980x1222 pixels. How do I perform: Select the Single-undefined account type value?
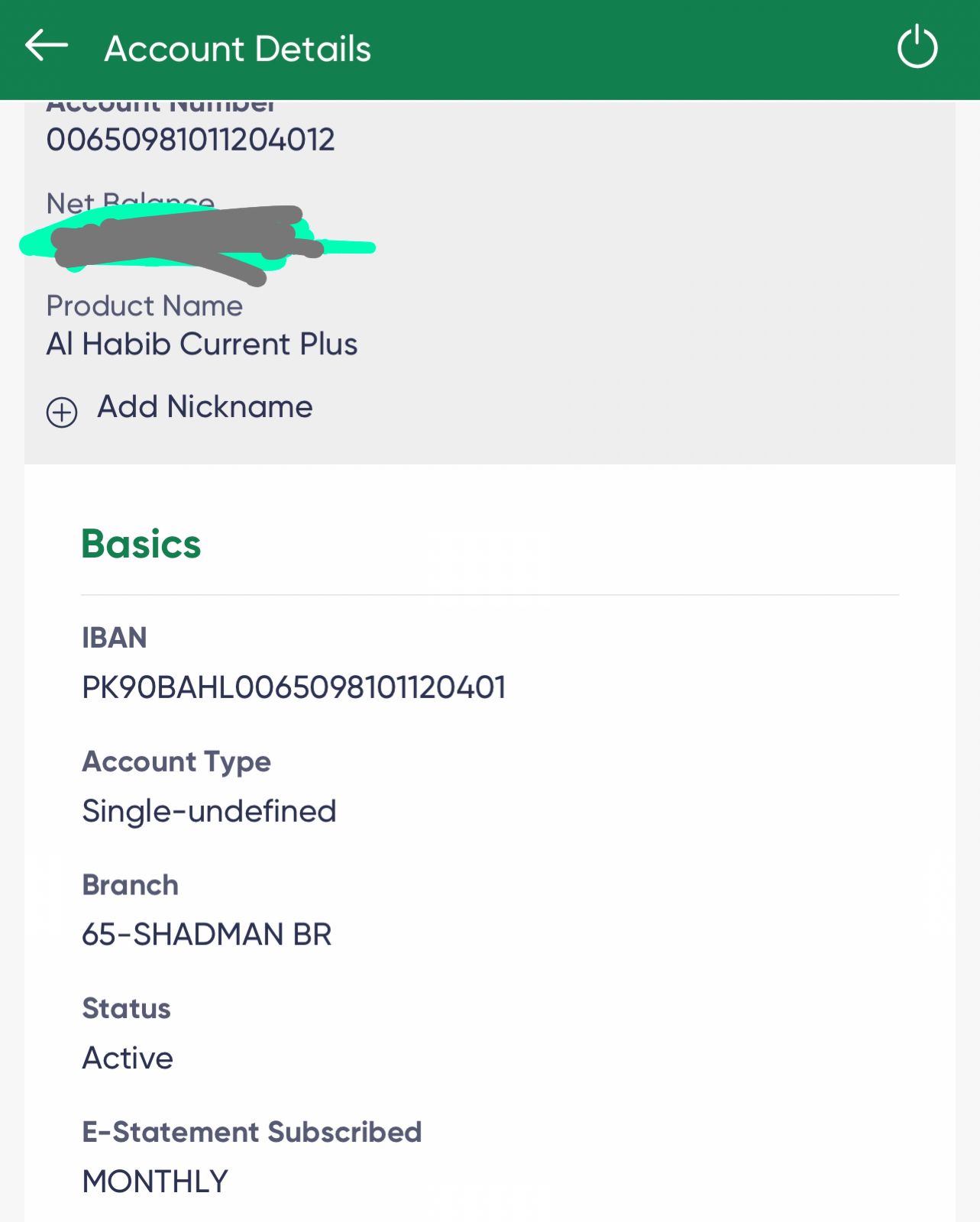[x=209, y=811]
